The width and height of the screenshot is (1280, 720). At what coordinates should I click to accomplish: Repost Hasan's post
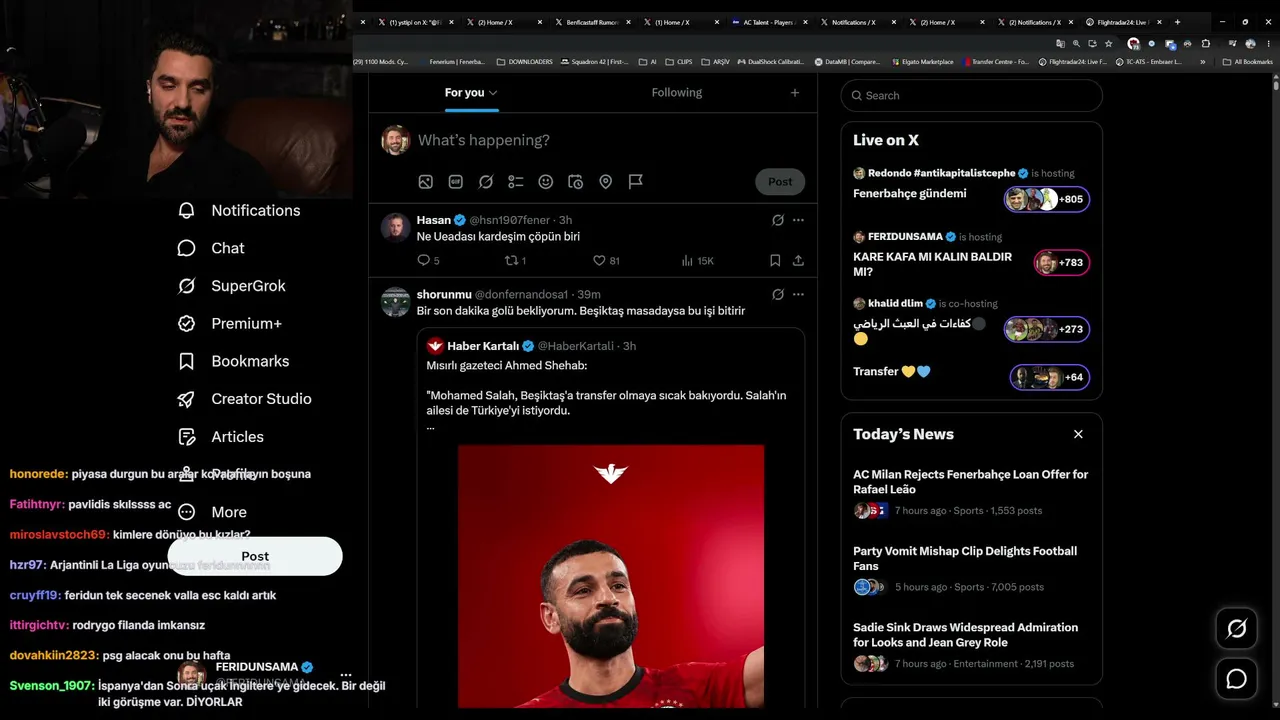click(515, 261)
